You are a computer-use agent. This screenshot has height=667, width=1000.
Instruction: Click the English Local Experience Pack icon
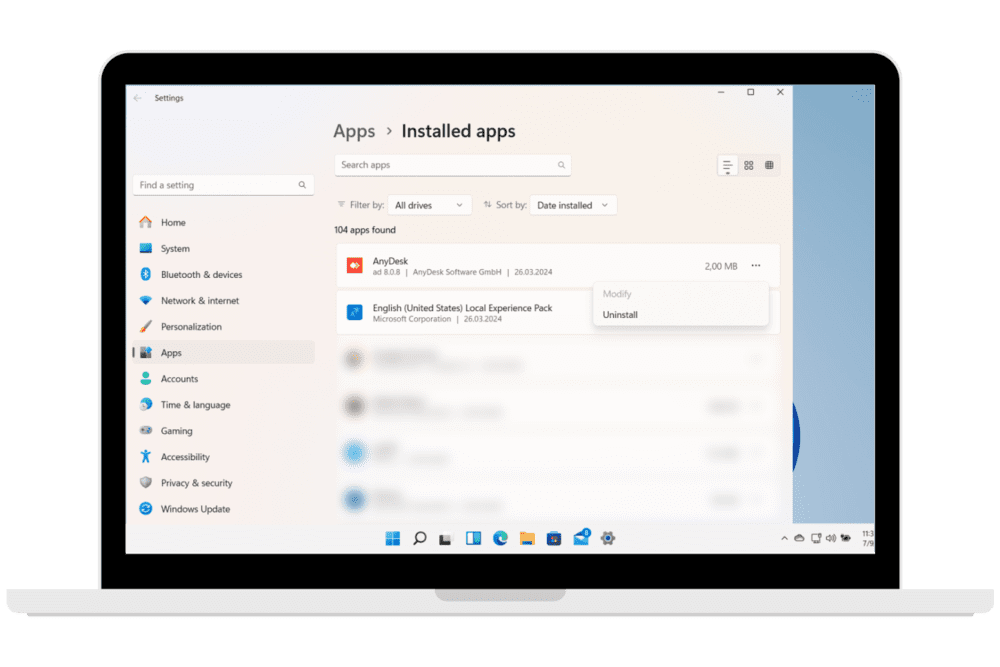(x=355, y=312)
